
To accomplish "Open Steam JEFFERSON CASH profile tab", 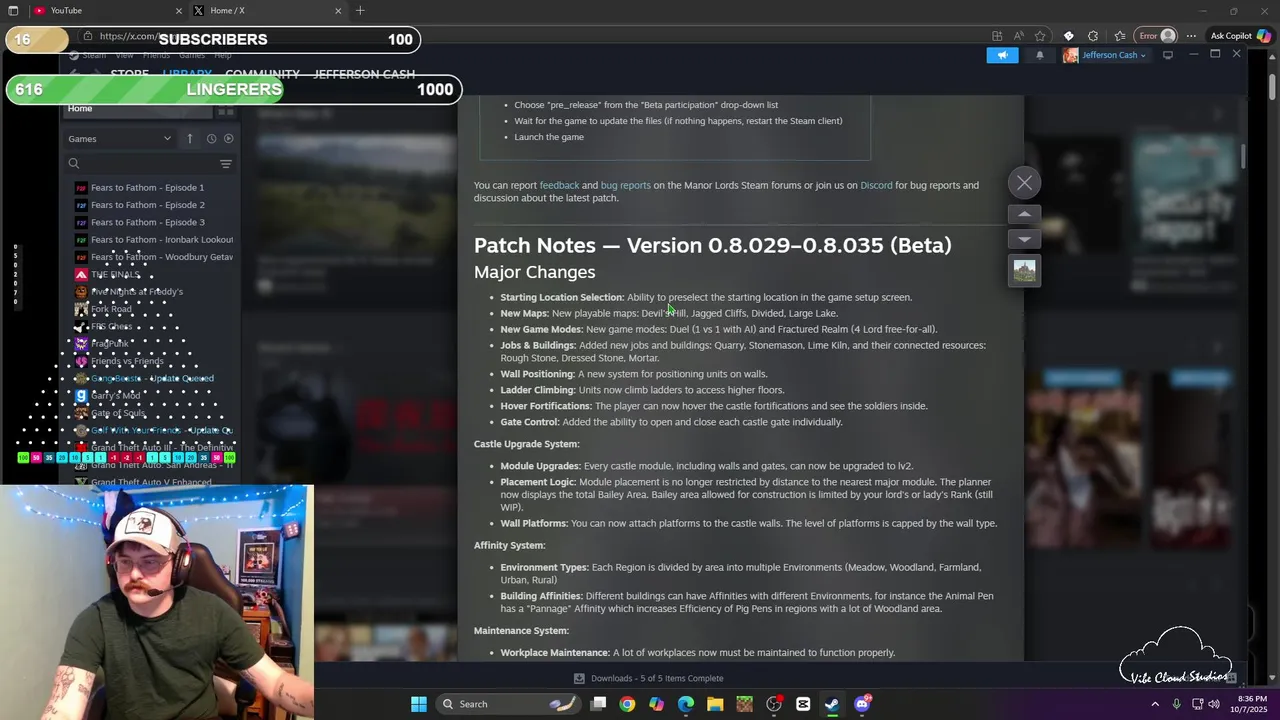I will [364, 74].
